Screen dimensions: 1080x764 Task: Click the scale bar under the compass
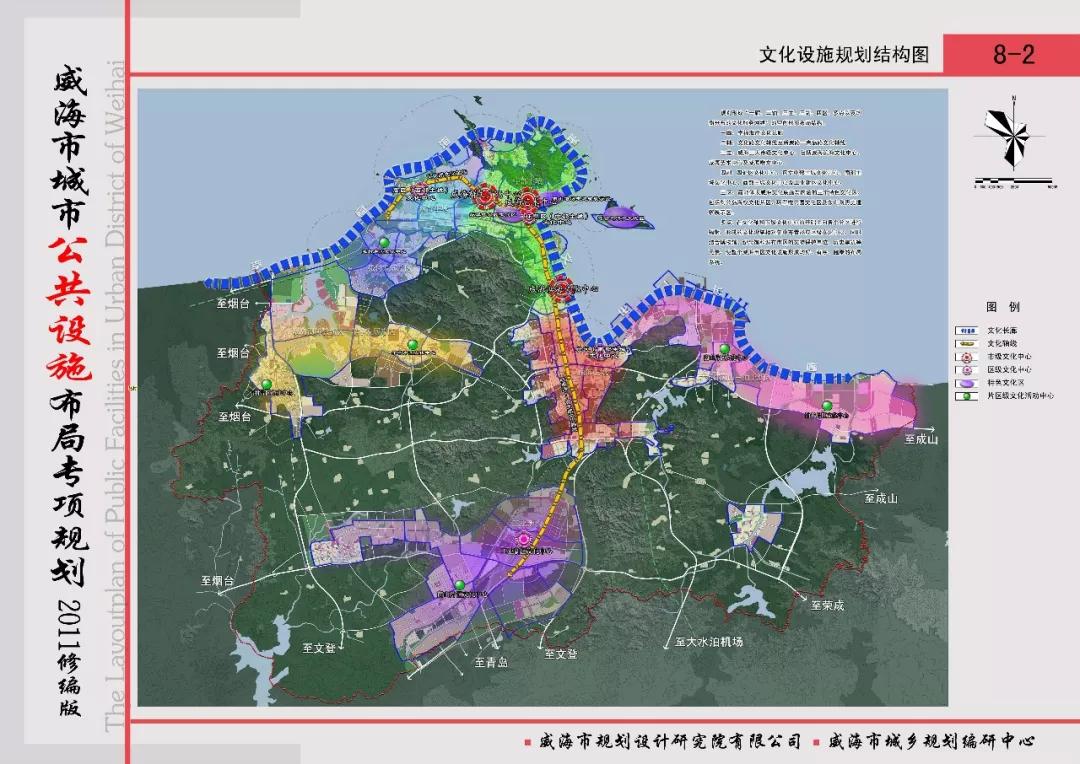point(1013,181)
